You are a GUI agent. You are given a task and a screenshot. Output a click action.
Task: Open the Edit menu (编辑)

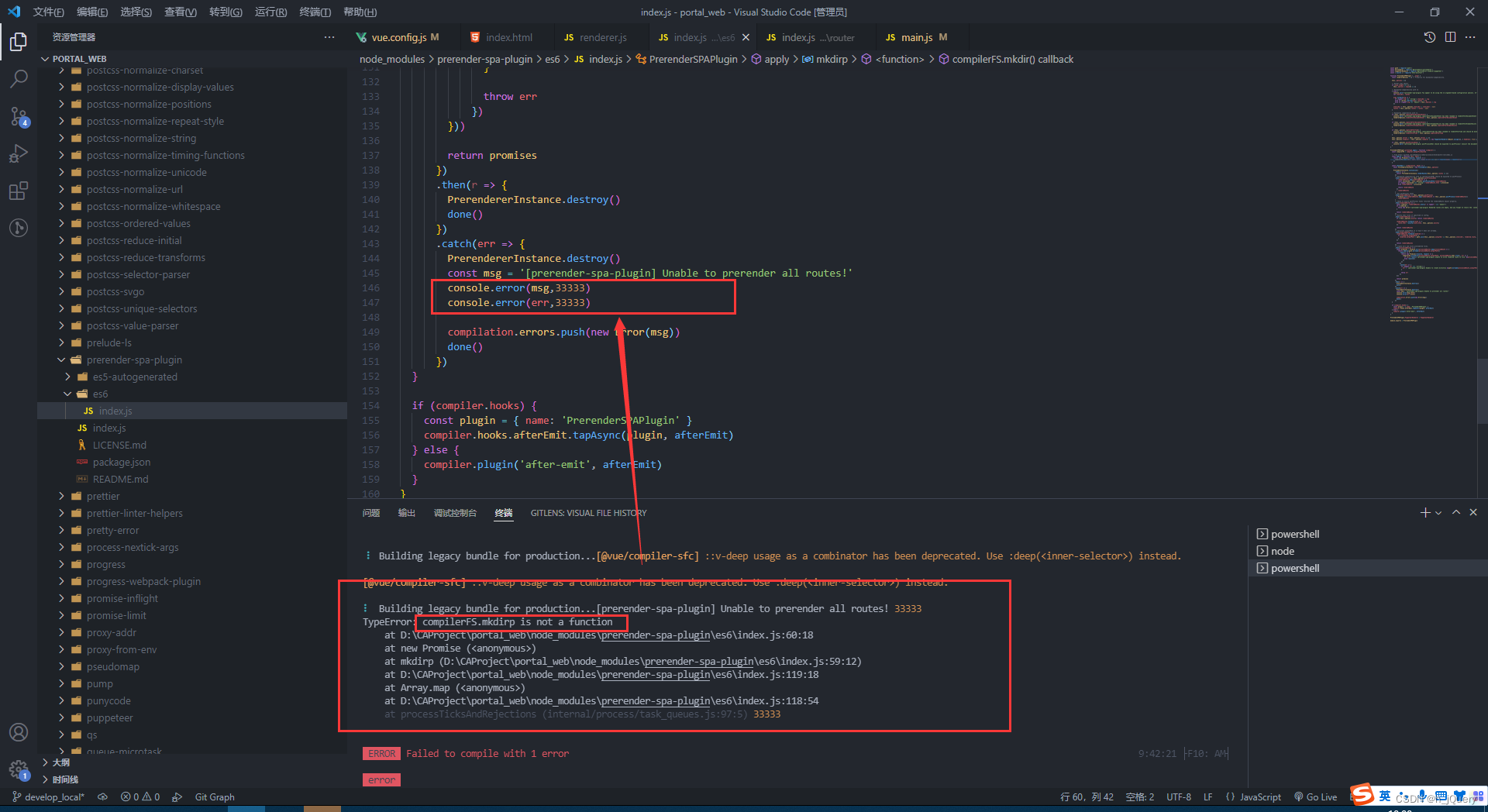[x=92, y=12]
